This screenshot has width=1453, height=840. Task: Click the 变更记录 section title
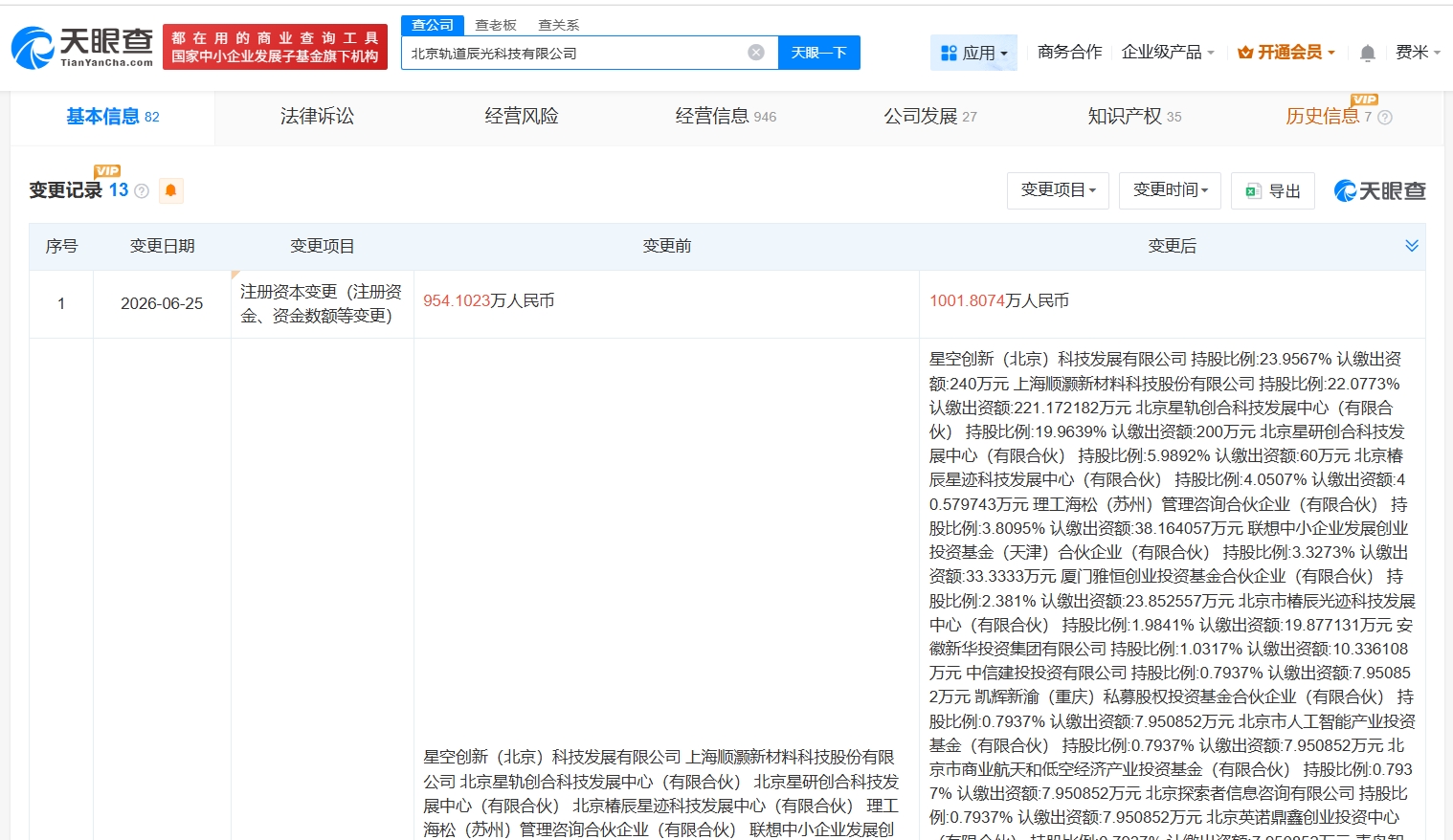tap(65, 189)
